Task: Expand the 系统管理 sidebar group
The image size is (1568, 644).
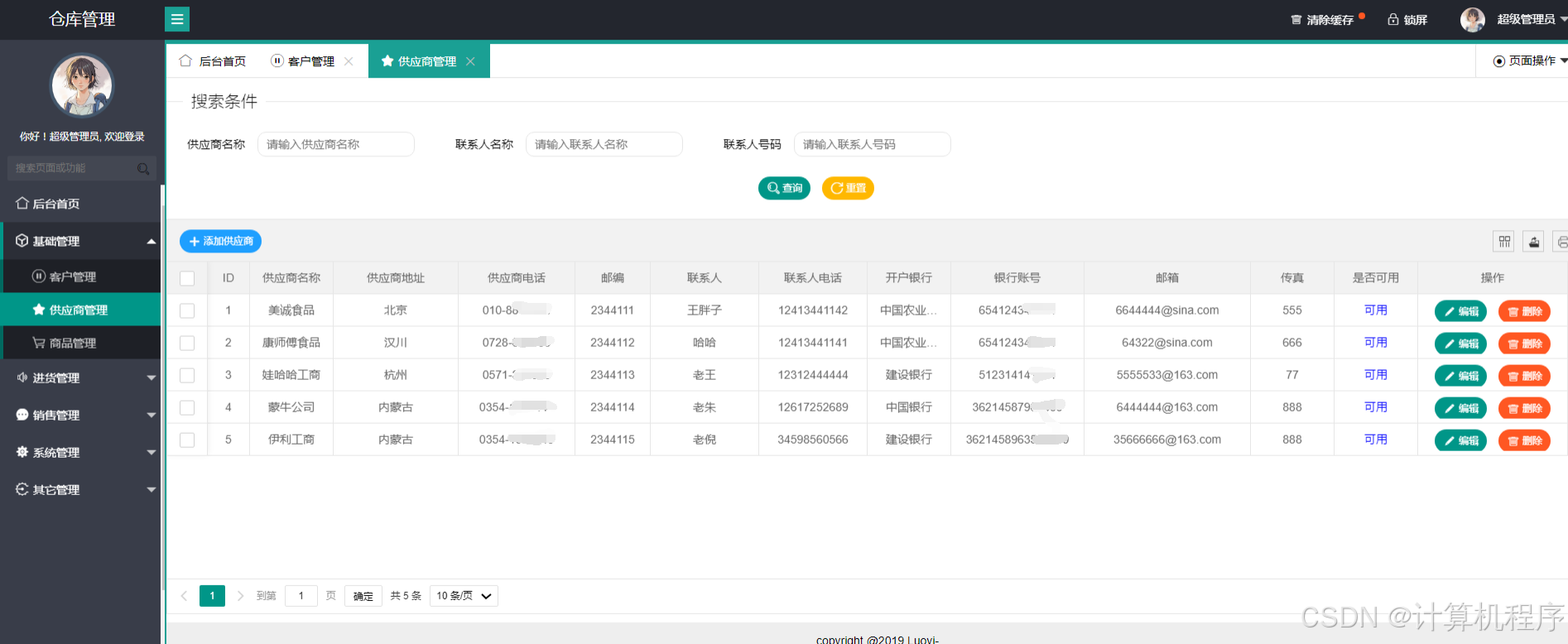Action: click(x=80, y=452)
